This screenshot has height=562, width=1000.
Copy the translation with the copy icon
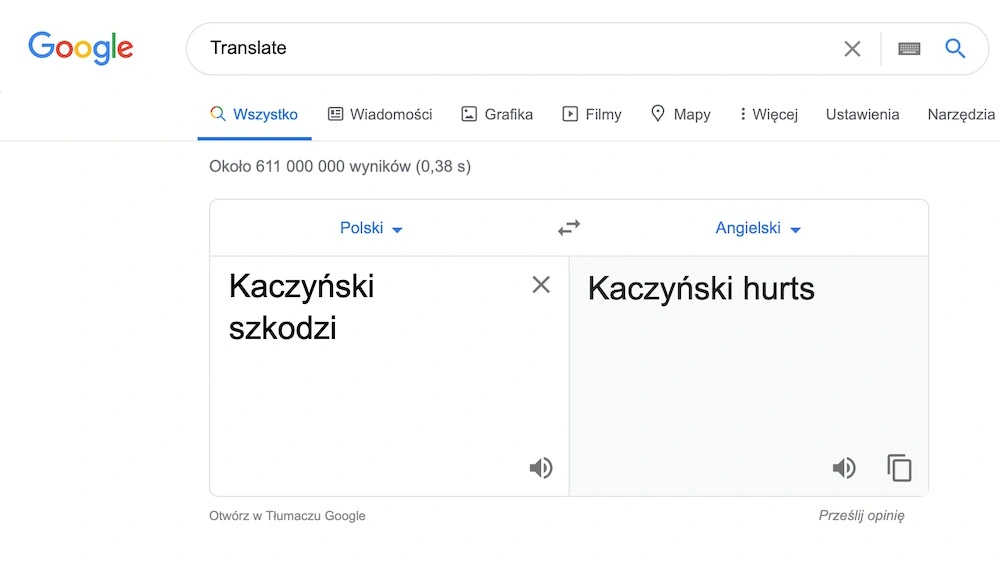click(x=899, y=468)
